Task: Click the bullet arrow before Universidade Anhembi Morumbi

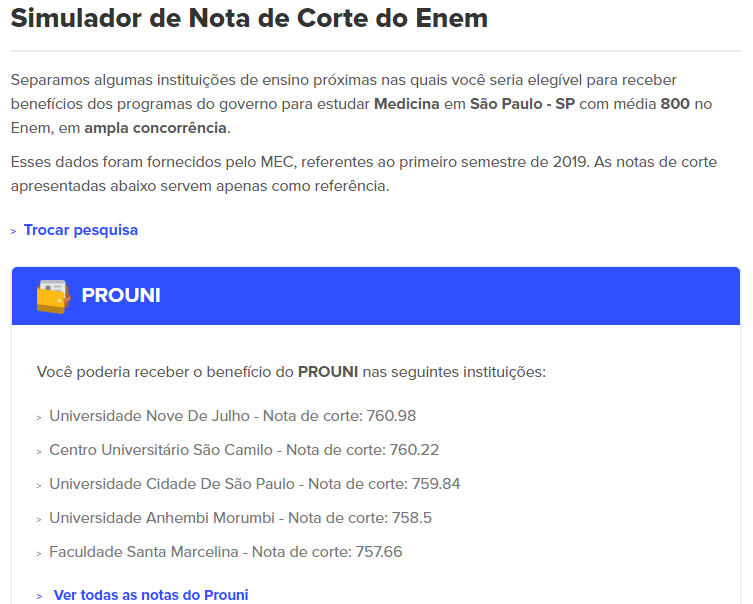Action: pyautogui.click(x=39, y=520)
